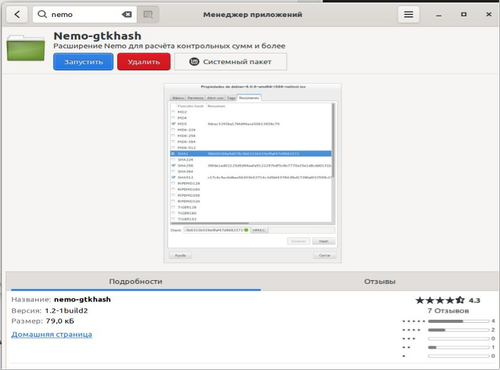Image resolution: width=500 pixels, height=370 pixels.
Task: Click the Менеджер приложений window title
Action: pyautogui.click(x=253, y=14)
